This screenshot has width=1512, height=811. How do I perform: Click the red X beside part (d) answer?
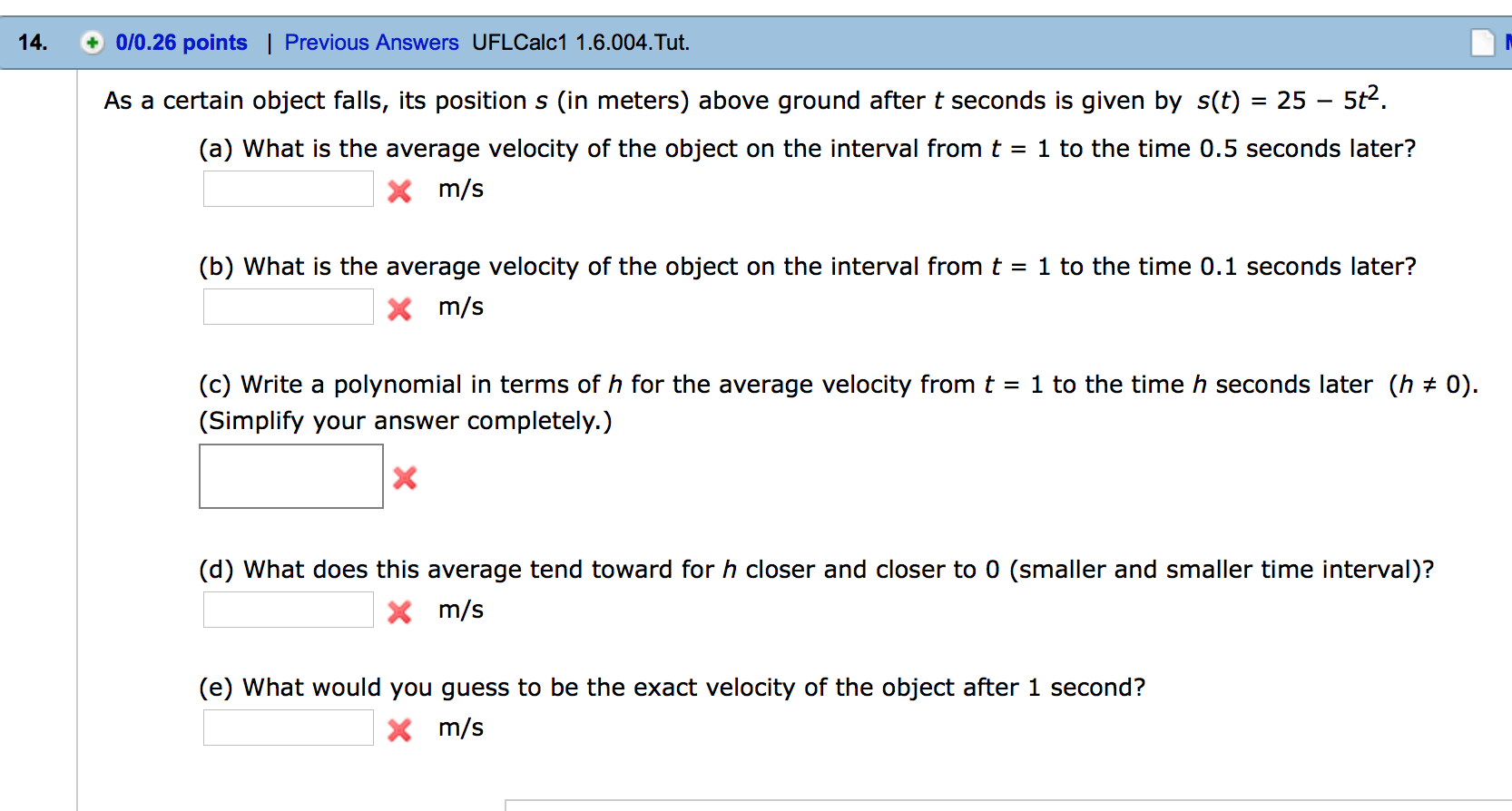398,611
